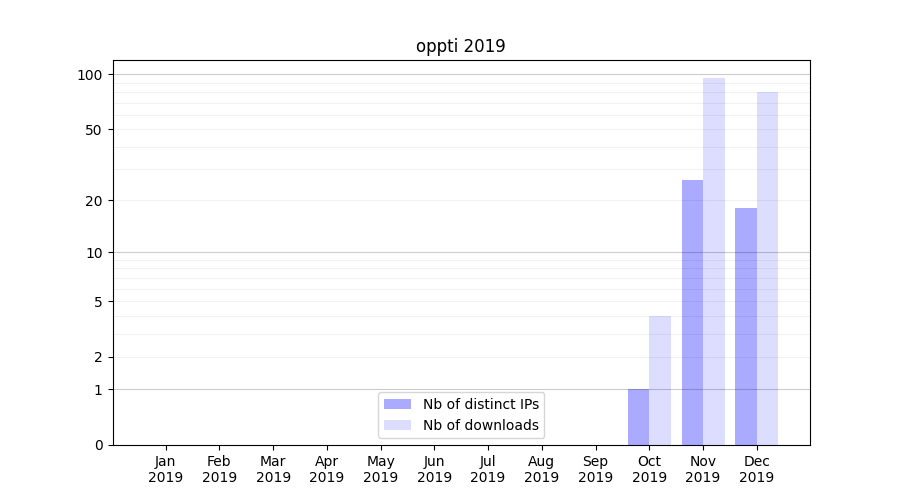The width and height of the screenshot is (900, 500).
Task: Click the 'Nb of distinct IPs' legend color swatch
Action: (397, 404)
